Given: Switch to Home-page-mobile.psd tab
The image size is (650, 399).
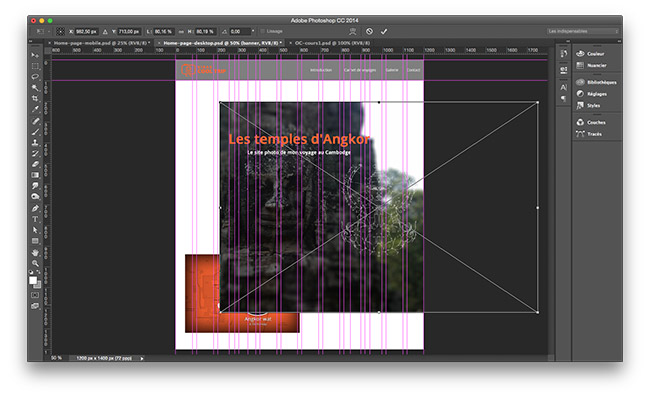Looking at the screenshot, I should (101, 43).
